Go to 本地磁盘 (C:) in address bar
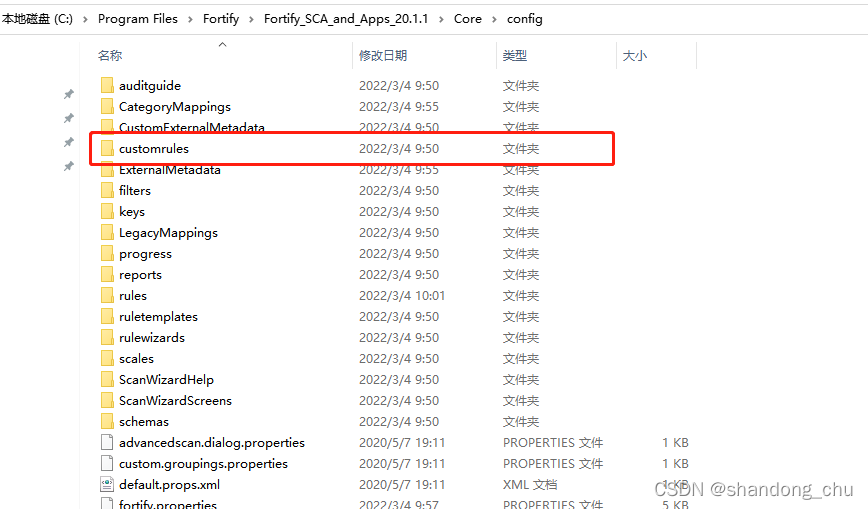Image resolution: width=868 pixels, height=509 pixels. coord(37,19)
